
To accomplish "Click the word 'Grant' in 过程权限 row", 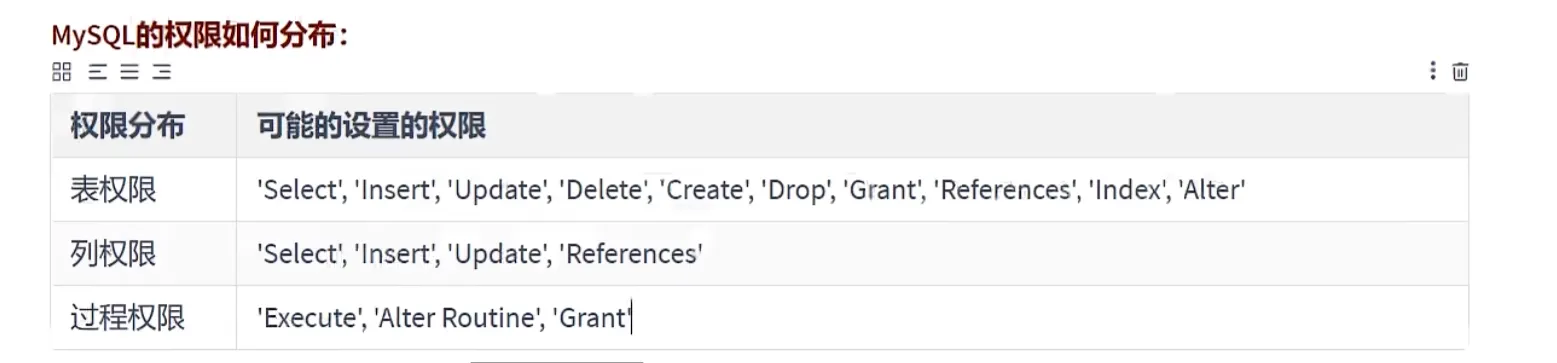I will (x=592, y=318).
